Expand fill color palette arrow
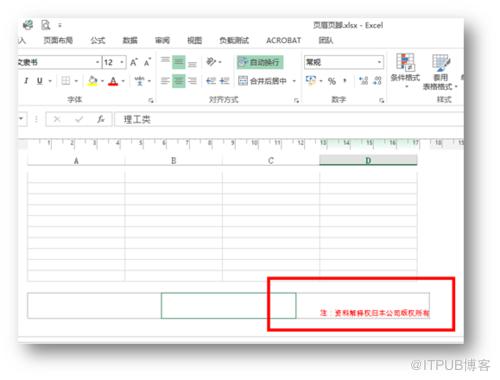The image size is (500, 380). click(102, 81)
